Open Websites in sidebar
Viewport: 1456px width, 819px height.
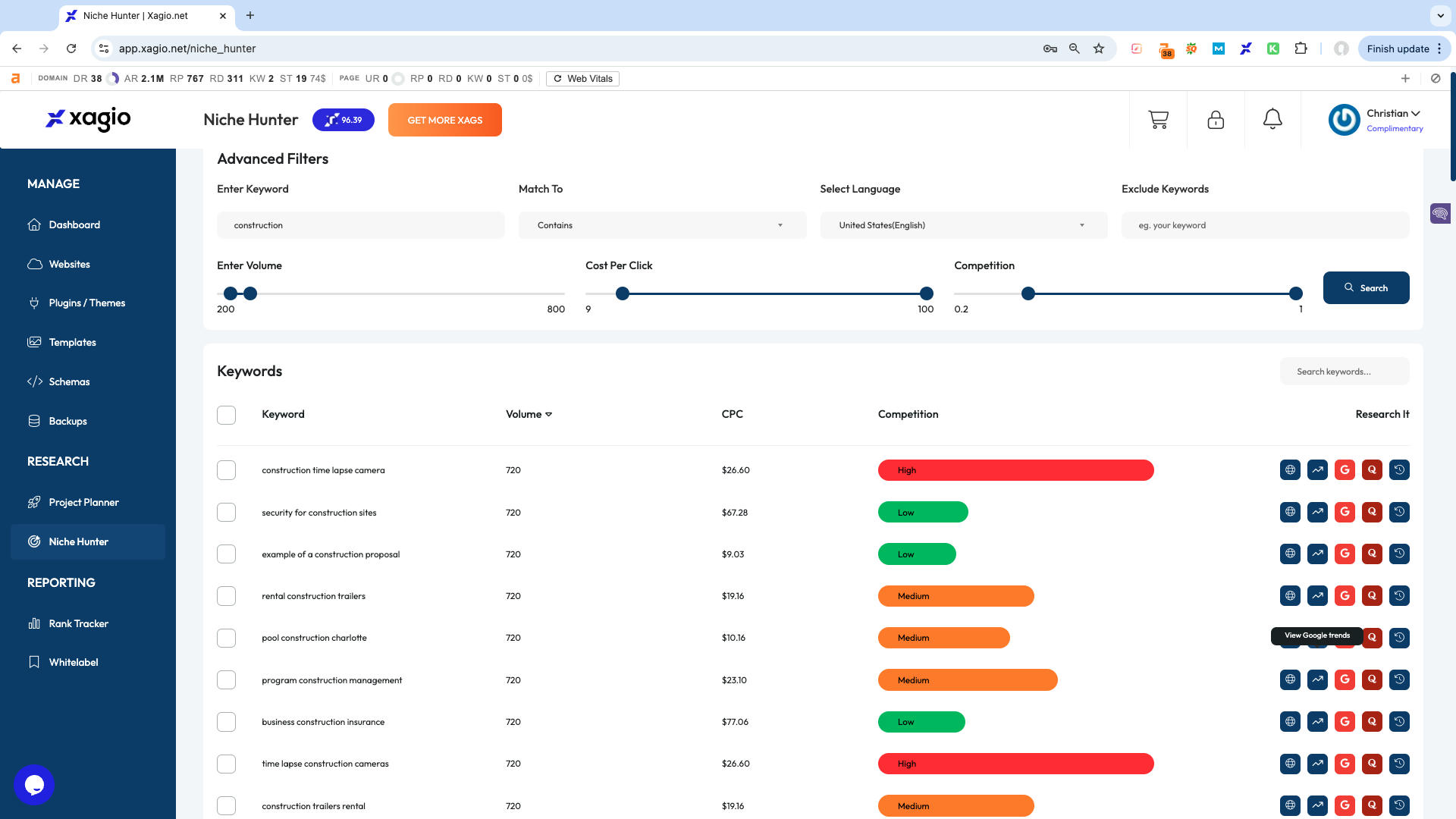[69, 264]
